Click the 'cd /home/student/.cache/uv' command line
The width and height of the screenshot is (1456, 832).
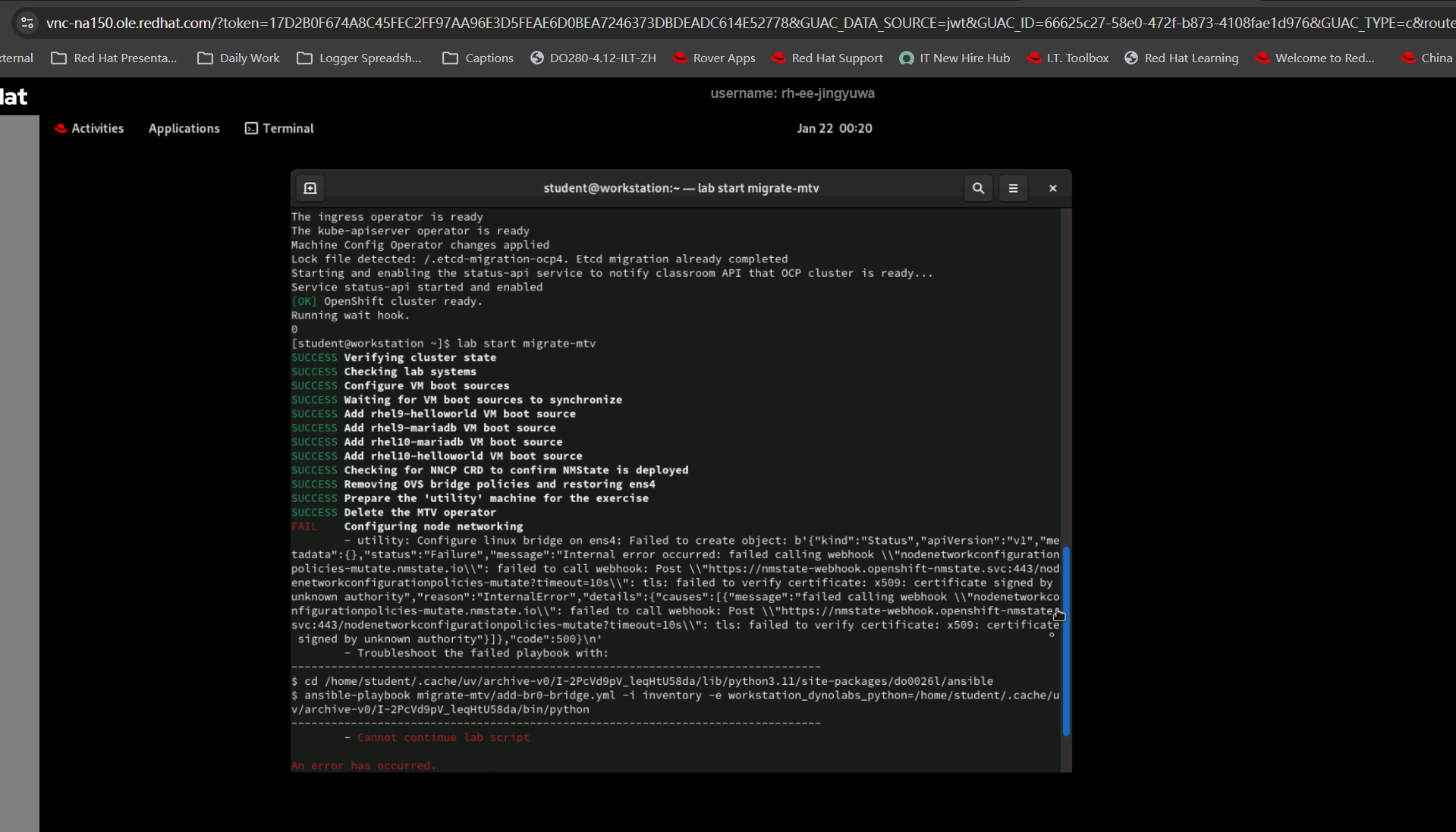point(642,681)
